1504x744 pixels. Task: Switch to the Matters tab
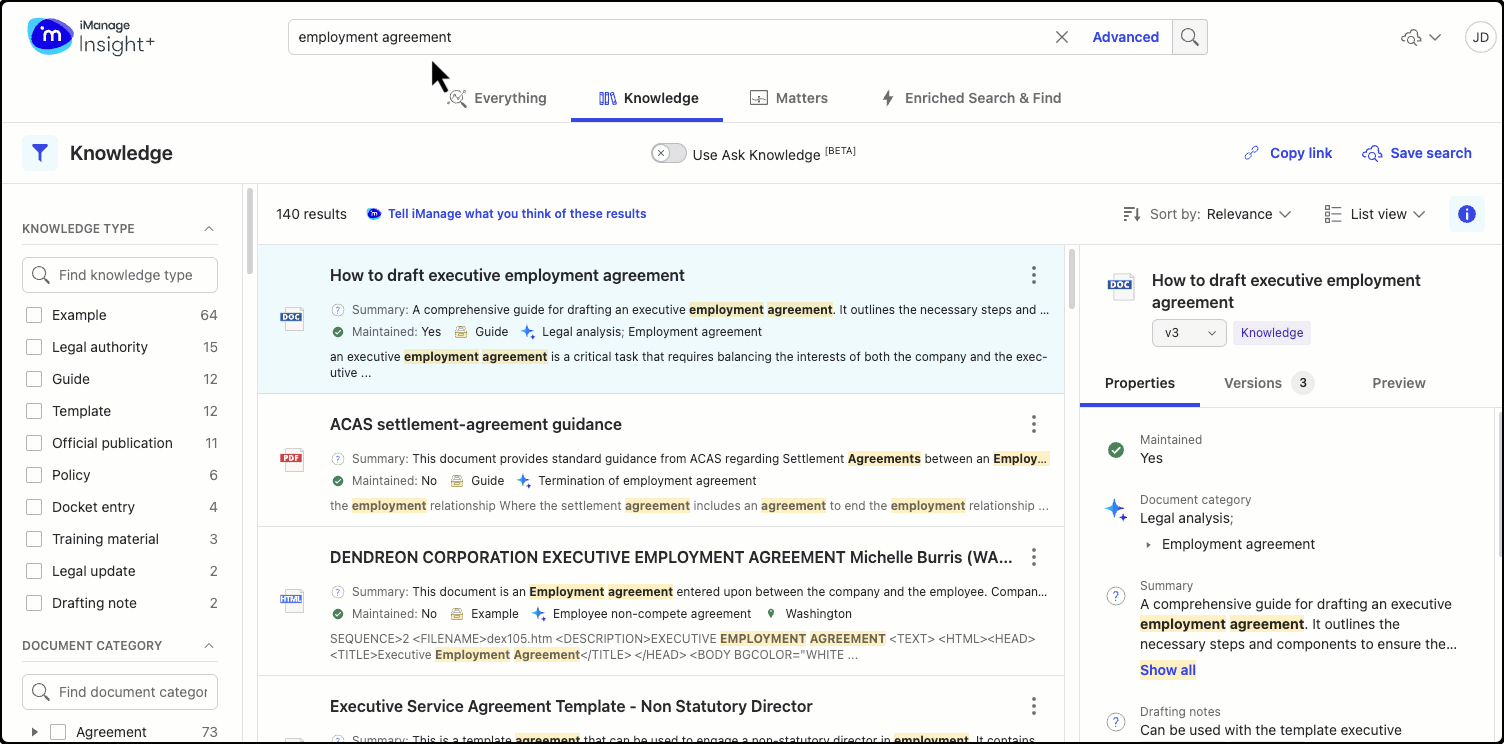pyautogui.click(x=788, y=98)
